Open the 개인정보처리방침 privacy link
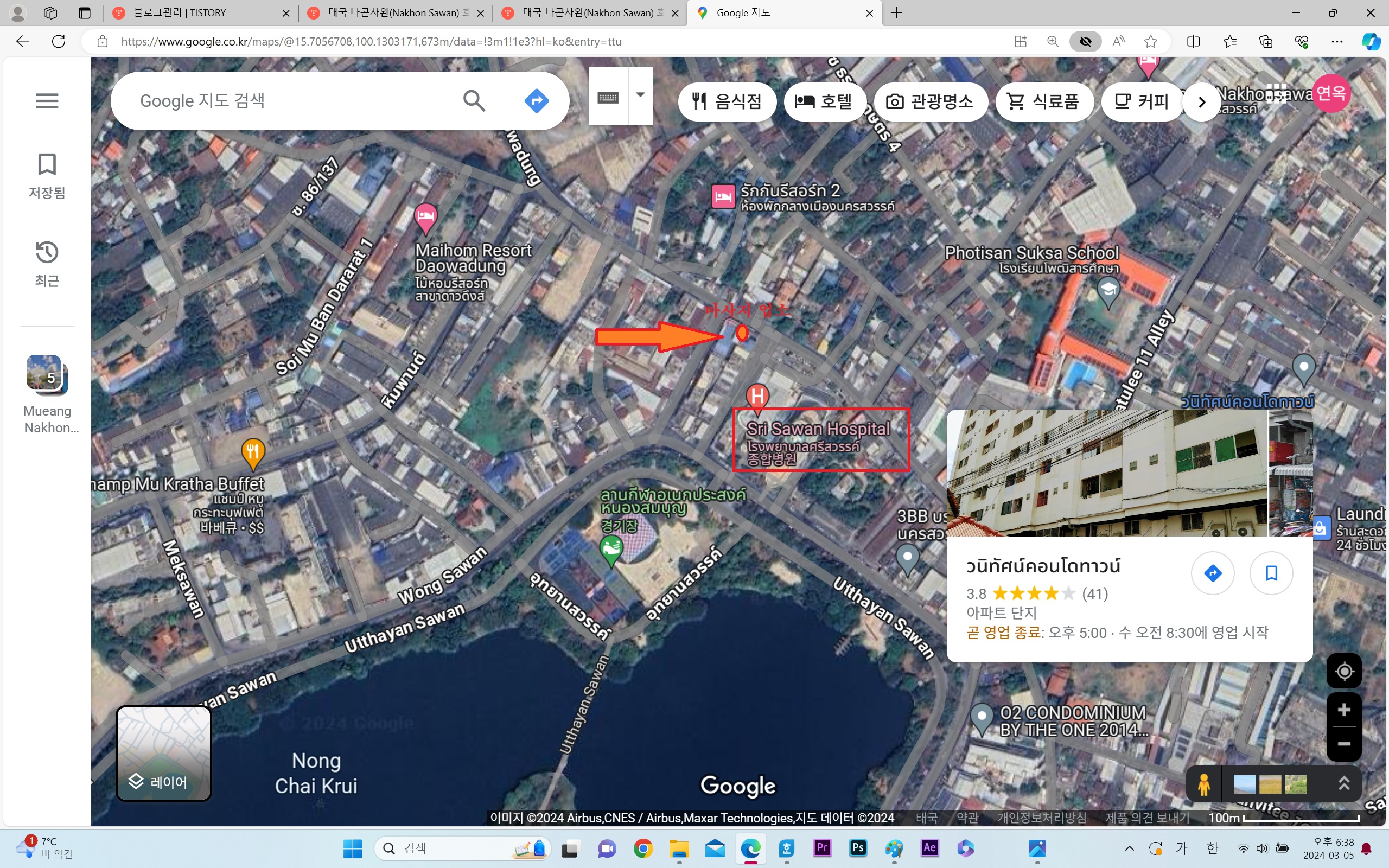The height and width of the screenshot is (868, 1389). [1041, 818]
